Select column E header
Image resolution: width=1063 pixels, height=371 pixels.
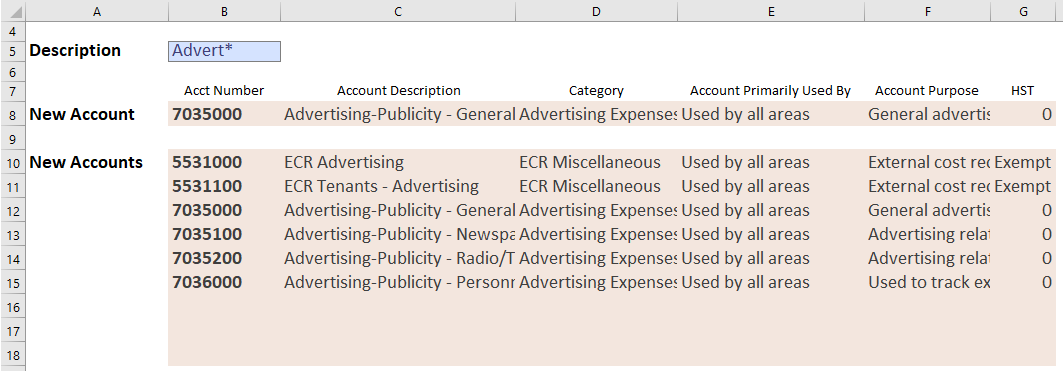(x=771, y=12)
